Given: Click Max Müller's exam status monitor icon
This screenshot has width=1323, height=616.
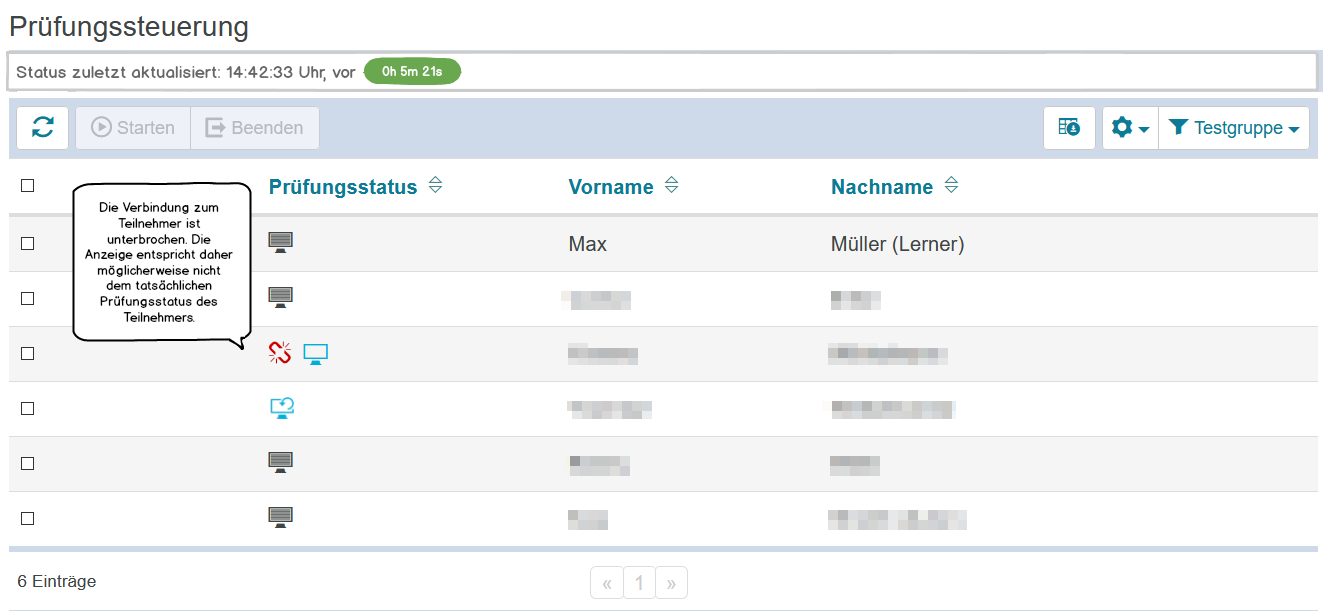Looking at the screenshot, I should click(x=281, y=243).
